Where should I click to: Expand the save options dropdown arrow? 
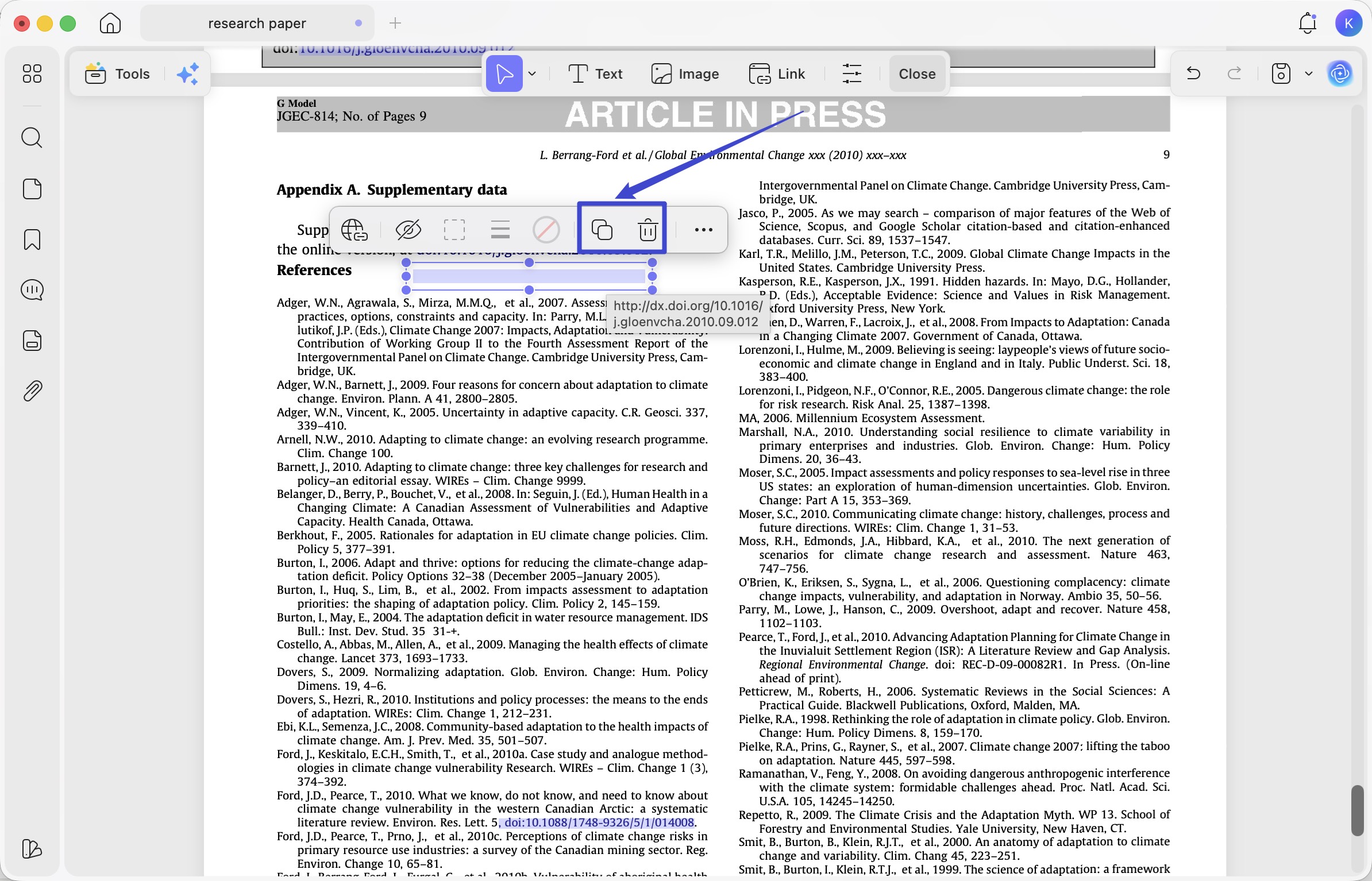pos(1309,74)
